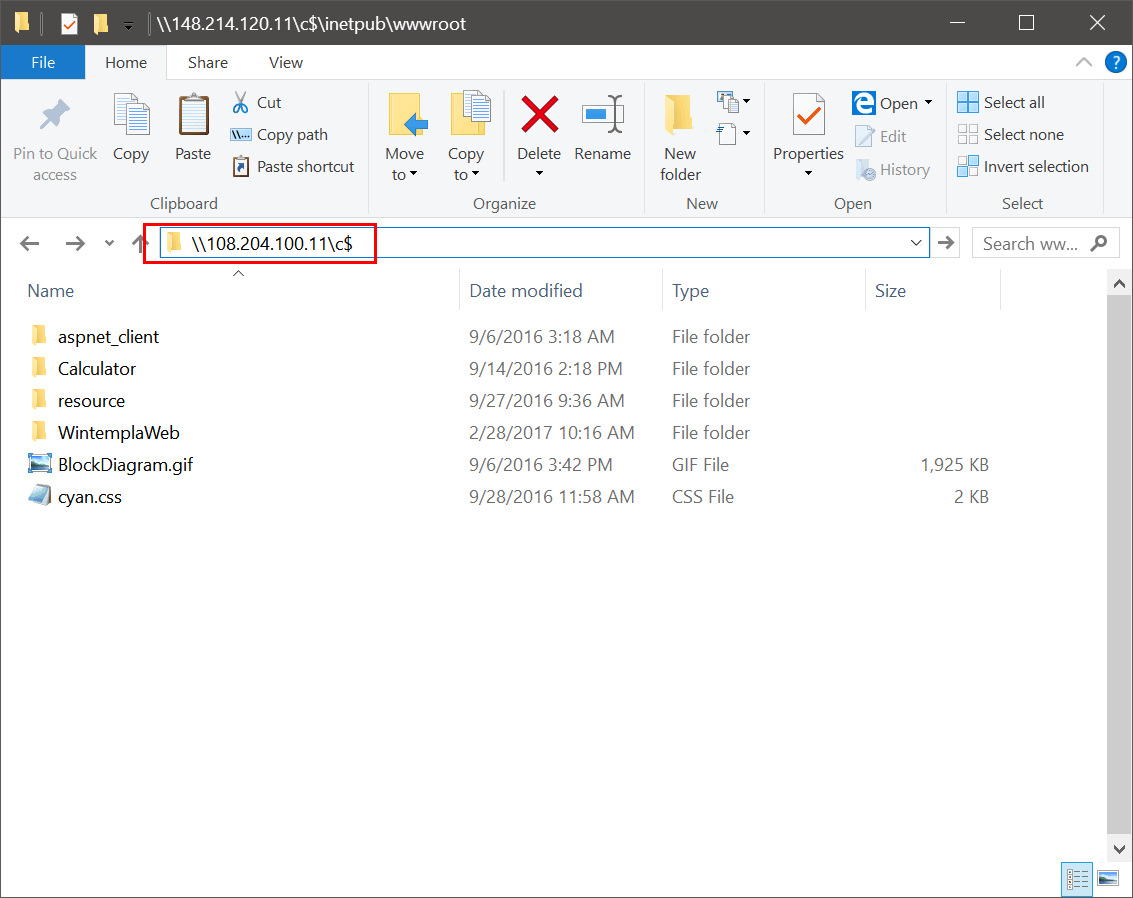Viewport: 1133px width, 898px height.
Task: Click the 2/28/2017 10:16 AM date cell
Action: pyautogui.click(x=551, y=433)
